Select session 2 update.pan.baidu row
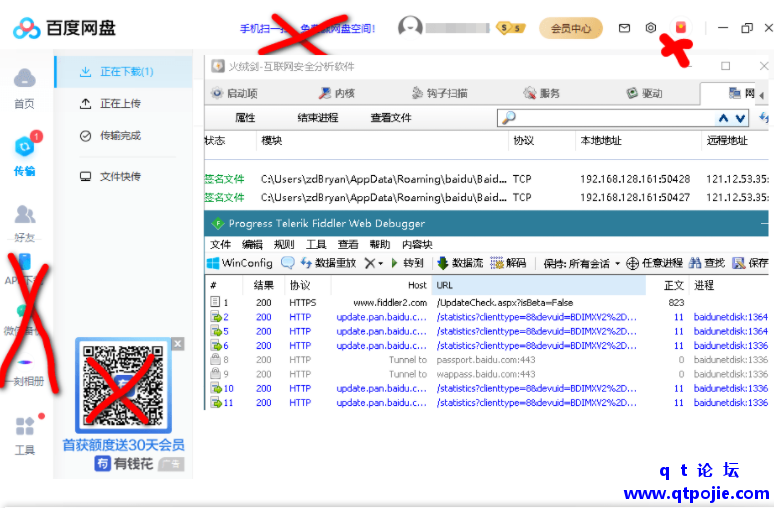Screen dimensions: 774x508 486,317
